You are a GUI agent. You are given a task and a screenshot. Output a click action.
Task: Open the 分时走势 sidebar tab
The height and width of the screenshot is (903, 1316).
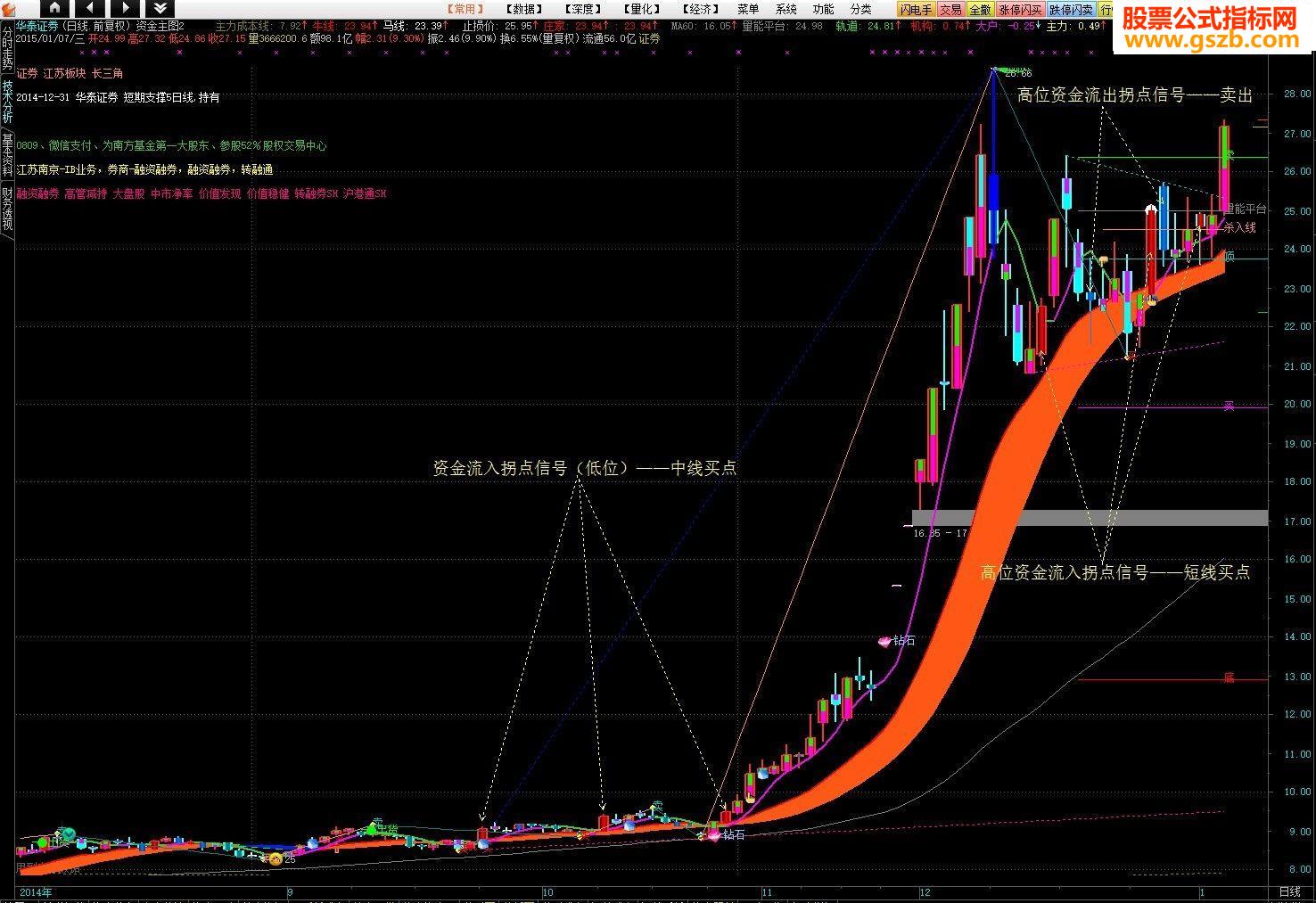pyautogui.click(x=7, y=48)
